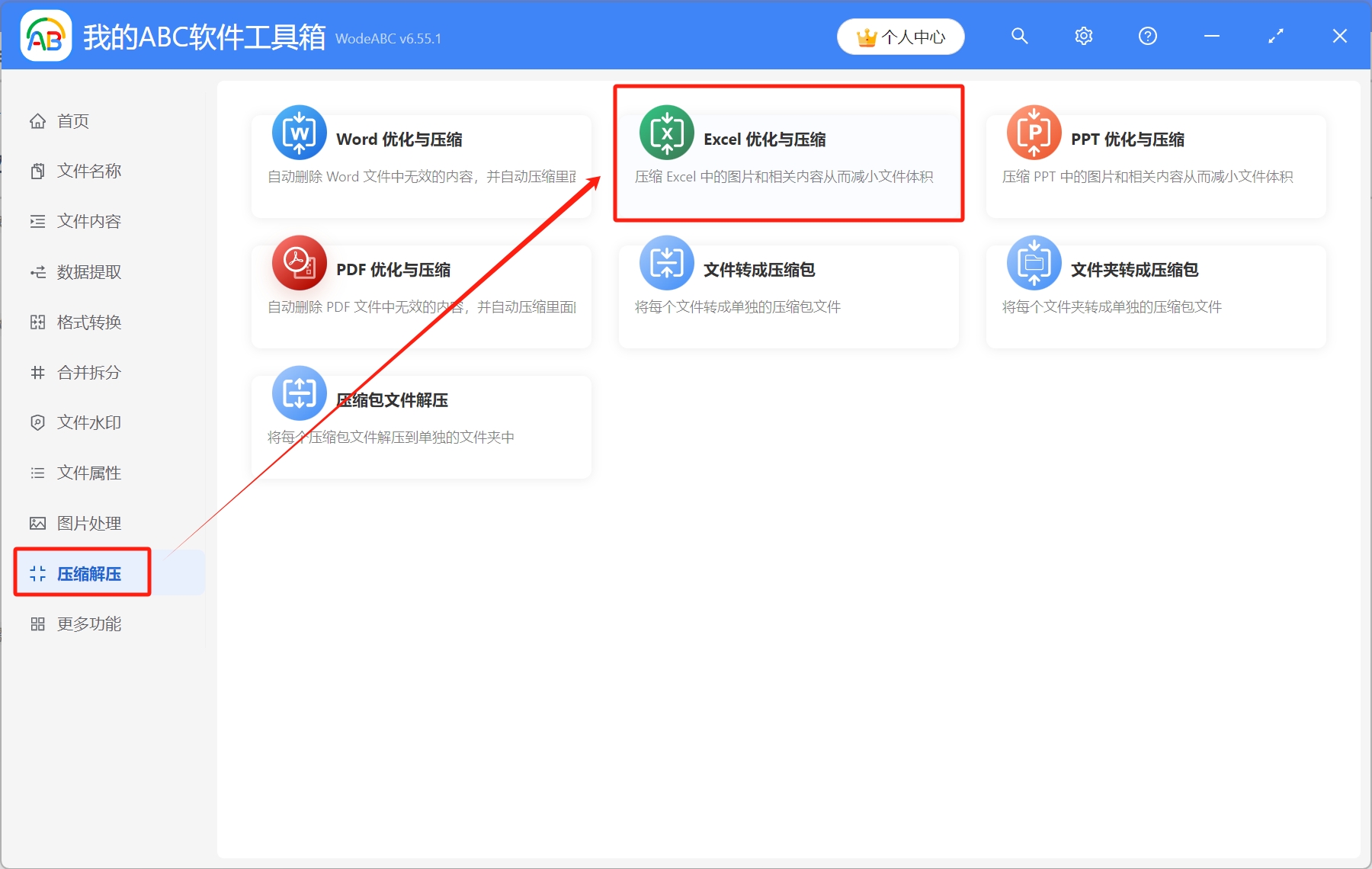Click the title 我的ABC软件工具箱
1372x869 pixels.
pos(204,37)
